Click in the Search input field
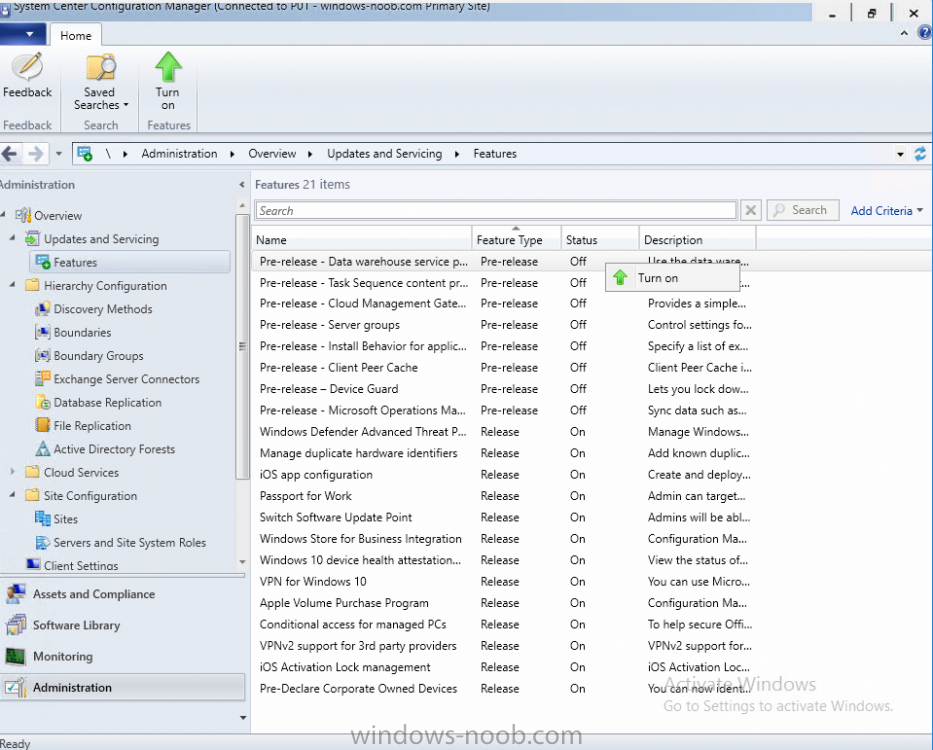The image size is (933, 750). [496, 211]
